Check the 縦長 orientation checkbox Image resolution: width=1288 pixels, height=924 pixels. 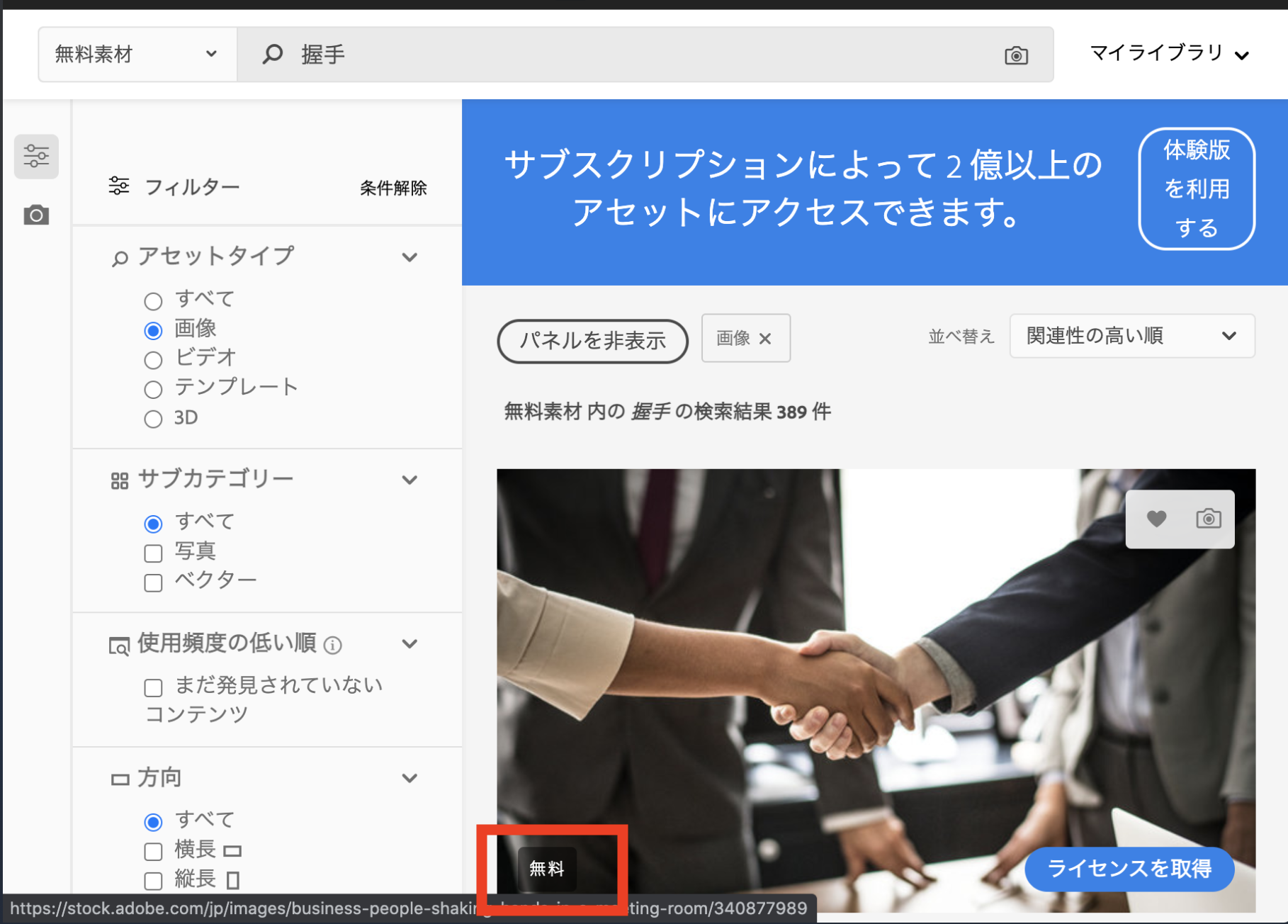(x=153, y=881)
